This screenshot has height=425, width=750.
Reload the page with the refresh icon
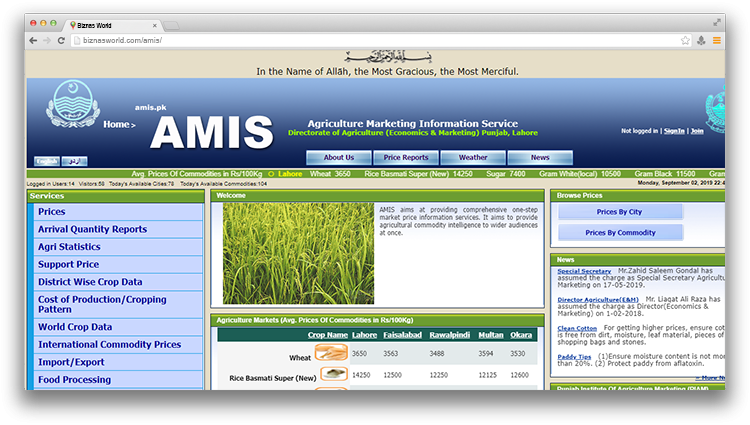coord(62,40)
